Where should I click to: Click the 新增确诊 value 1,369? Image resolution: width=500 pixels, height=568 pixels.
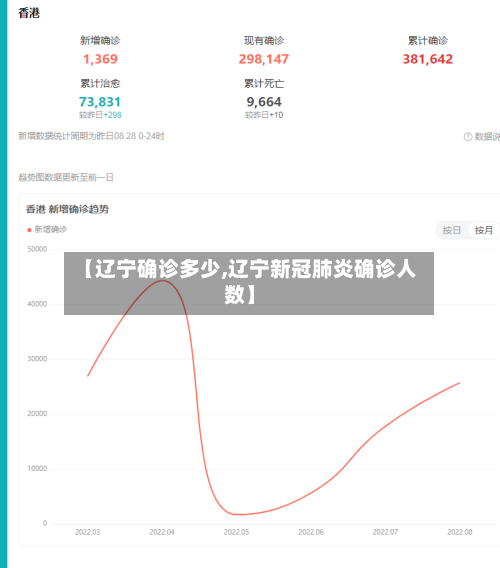[100, 59]
